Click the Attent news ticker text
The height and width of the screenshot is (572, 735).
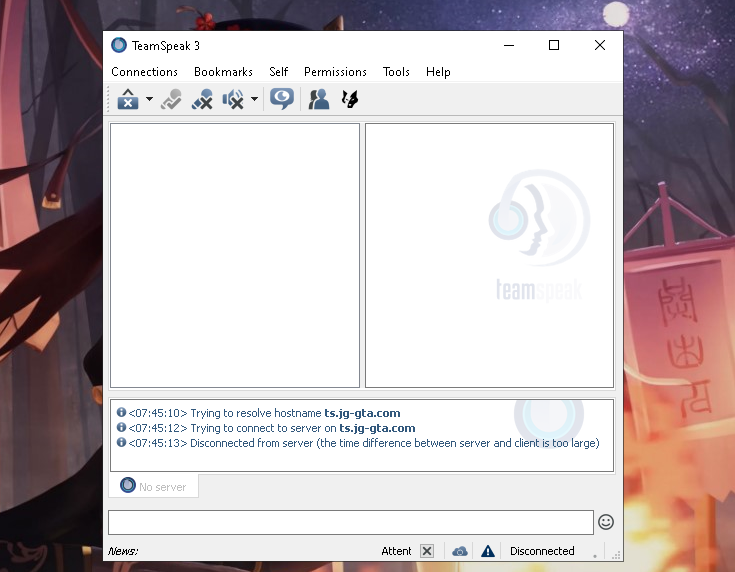(x=396, y=551)
